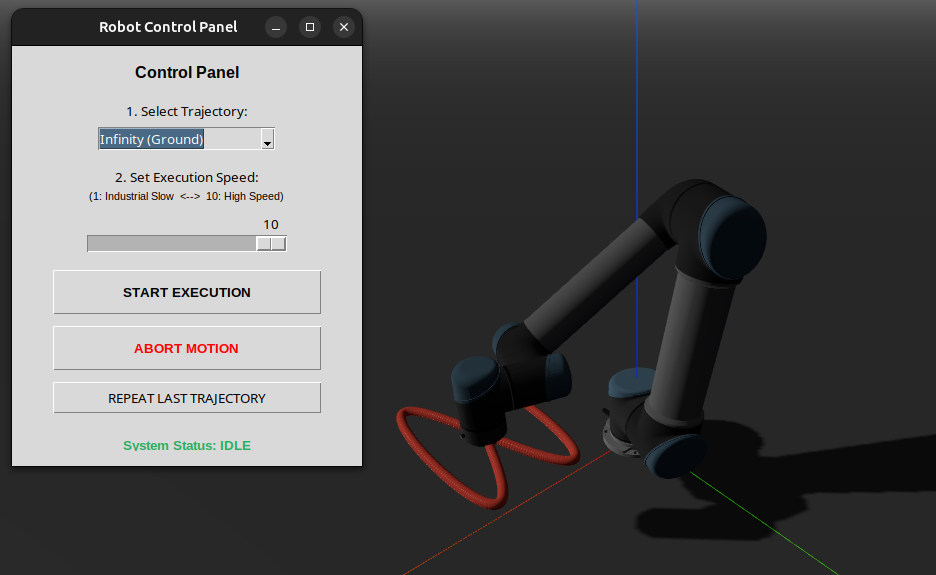Minimize the Robot Control Panel window
Viewport: 936px width, 575px height.
pyautogui.click(x=276, y=27)
